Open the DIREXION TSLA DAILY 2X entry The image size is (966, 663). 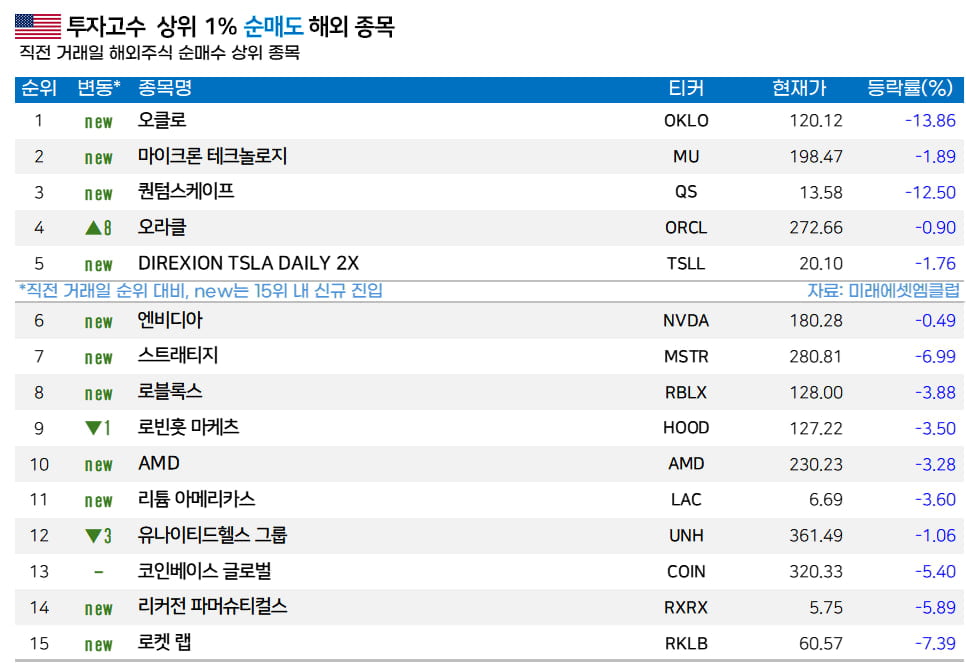pos(248,264)
